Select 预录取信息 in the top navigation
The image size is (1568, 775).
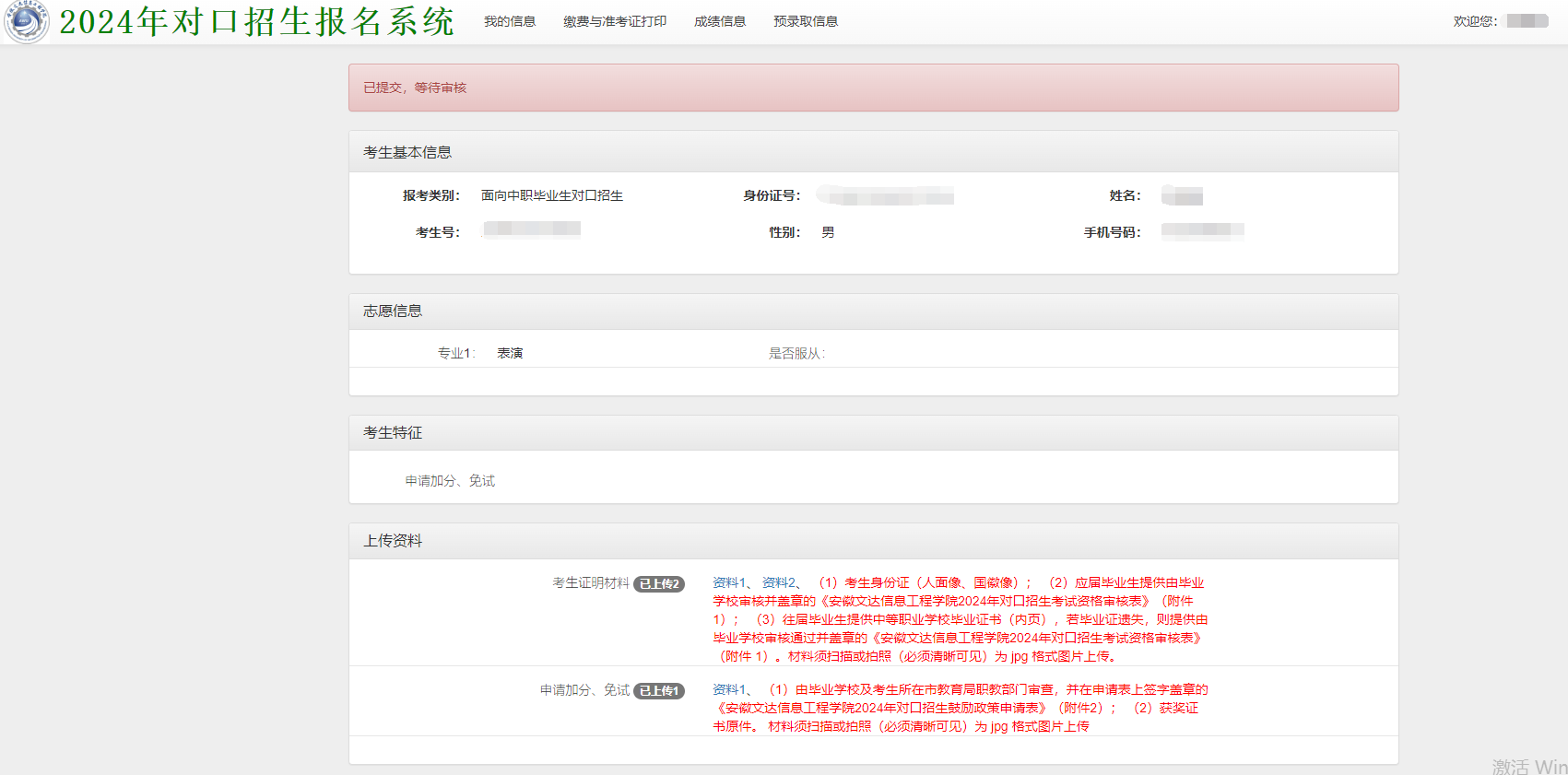(x=805, y=21)
